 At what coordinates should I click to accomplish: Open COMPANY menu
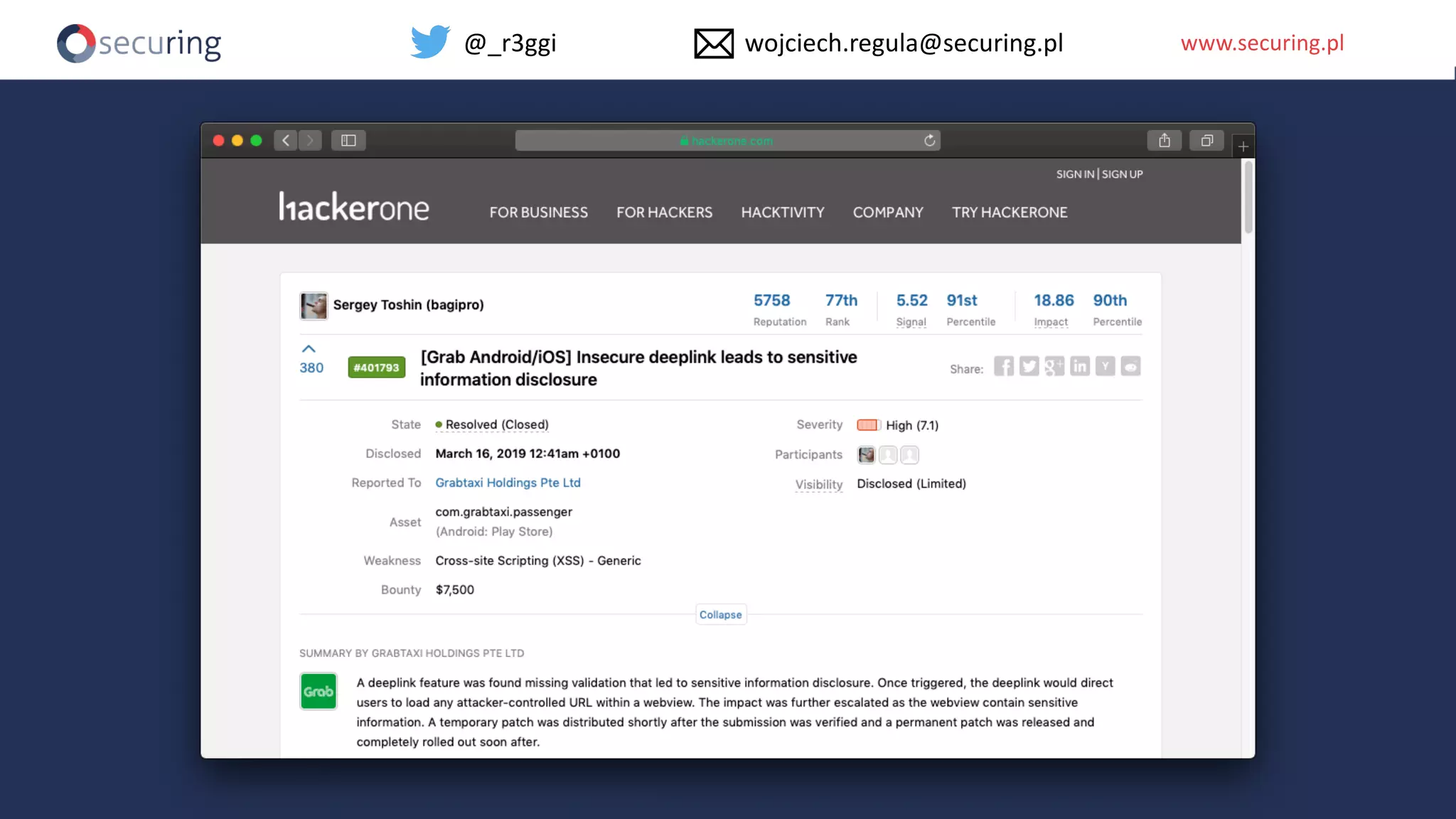pyautogui.click(x=887, y=212)
